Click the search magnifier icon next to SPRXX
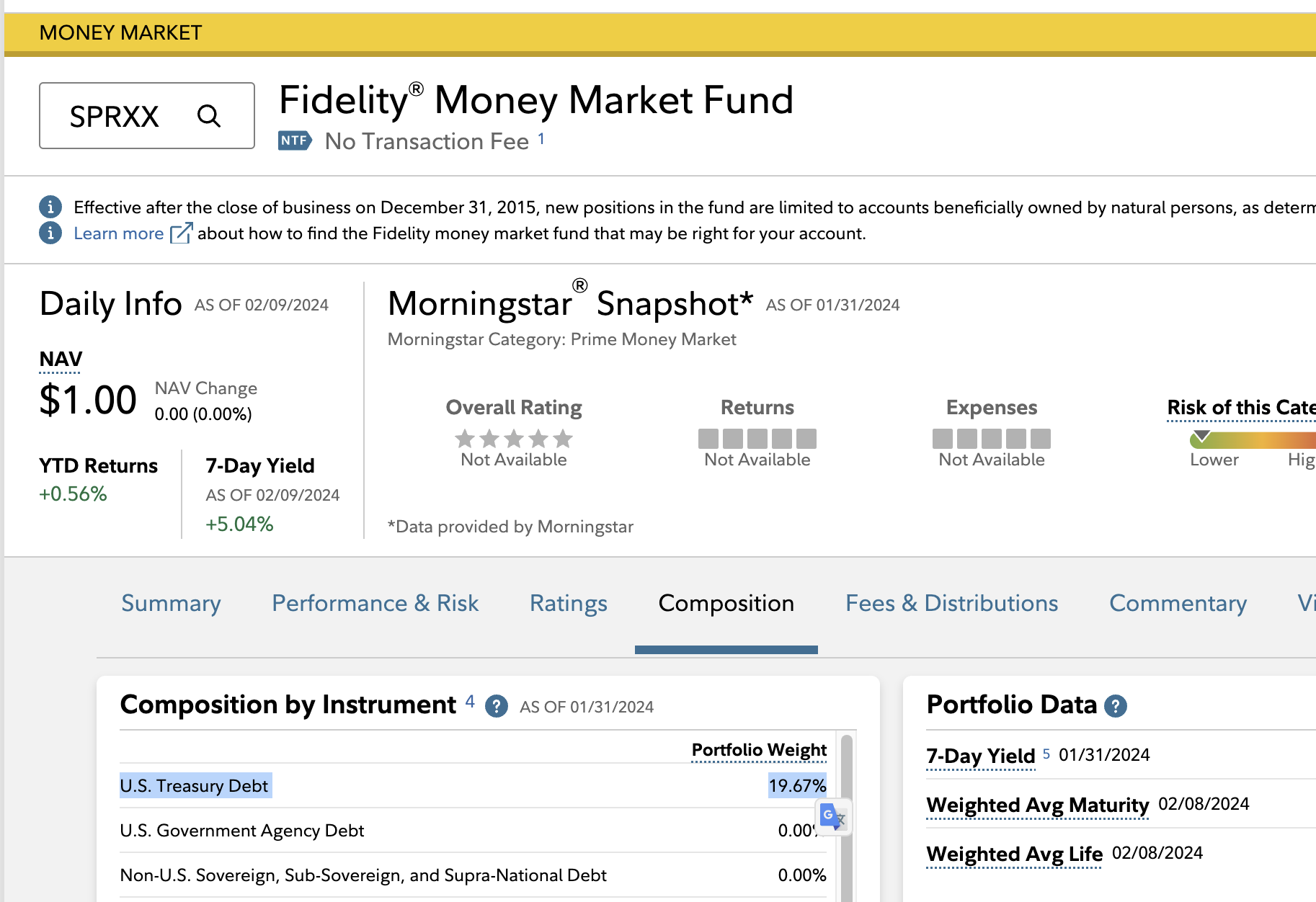Screen dimensions: 1316x902 tap(209, 115)
